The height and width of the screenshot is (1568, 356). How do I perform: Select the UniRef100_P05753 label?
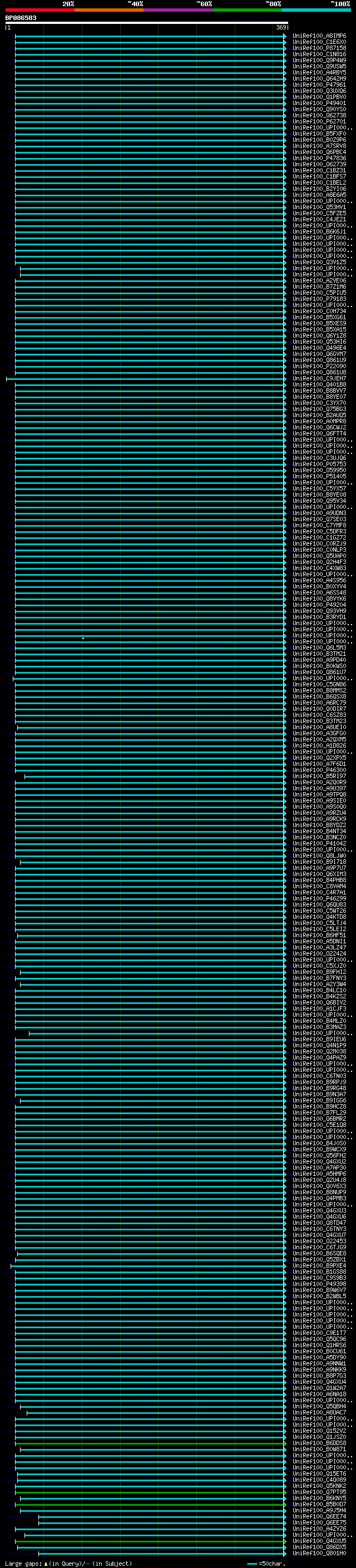(x=319, y=464)
